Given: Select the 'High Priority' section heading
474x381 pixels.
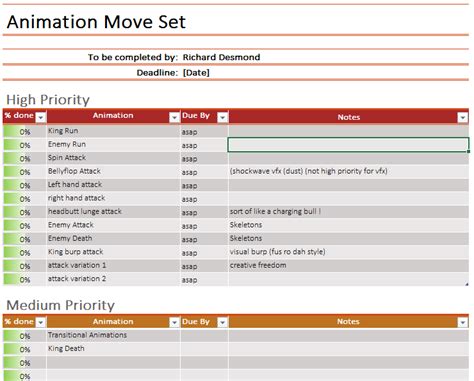Looking at the screenshot, I should (x=48, y=100).
